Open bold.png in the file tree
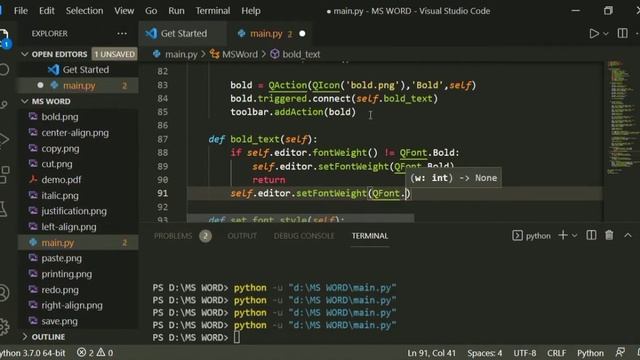The height and width of the screenshot is (360, 640). (60, 117)
